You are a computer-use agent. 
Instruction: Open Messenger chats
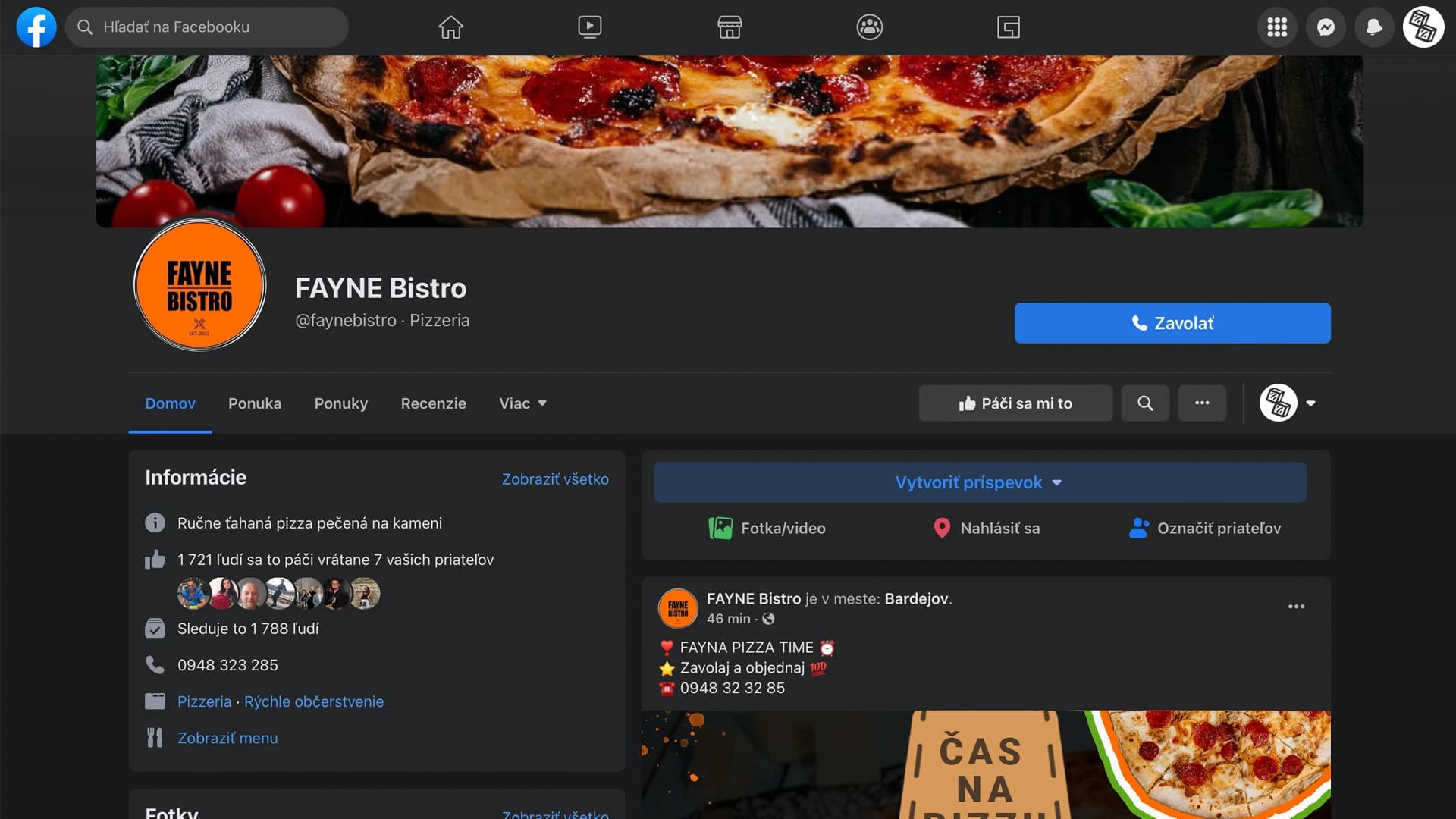(x=1326, y=27)
